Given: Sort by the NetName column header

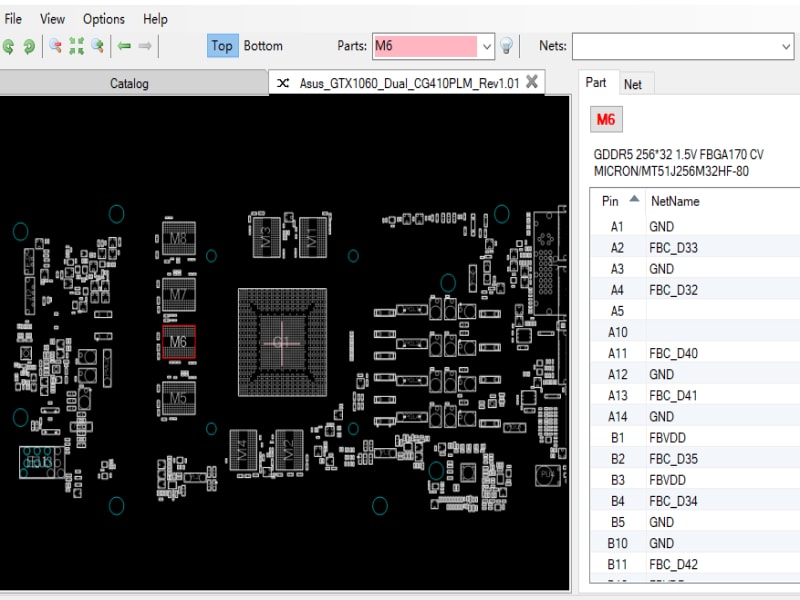Looking at the screenshot, I should click(722, 201).
